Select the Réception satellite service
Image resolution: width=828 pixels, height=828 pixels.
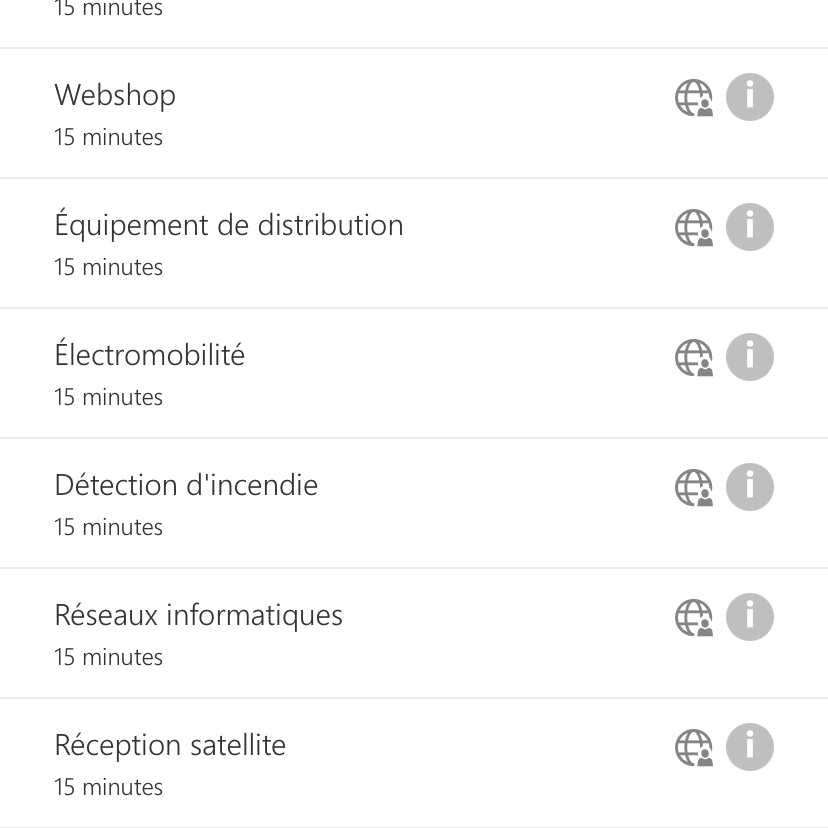170,745
